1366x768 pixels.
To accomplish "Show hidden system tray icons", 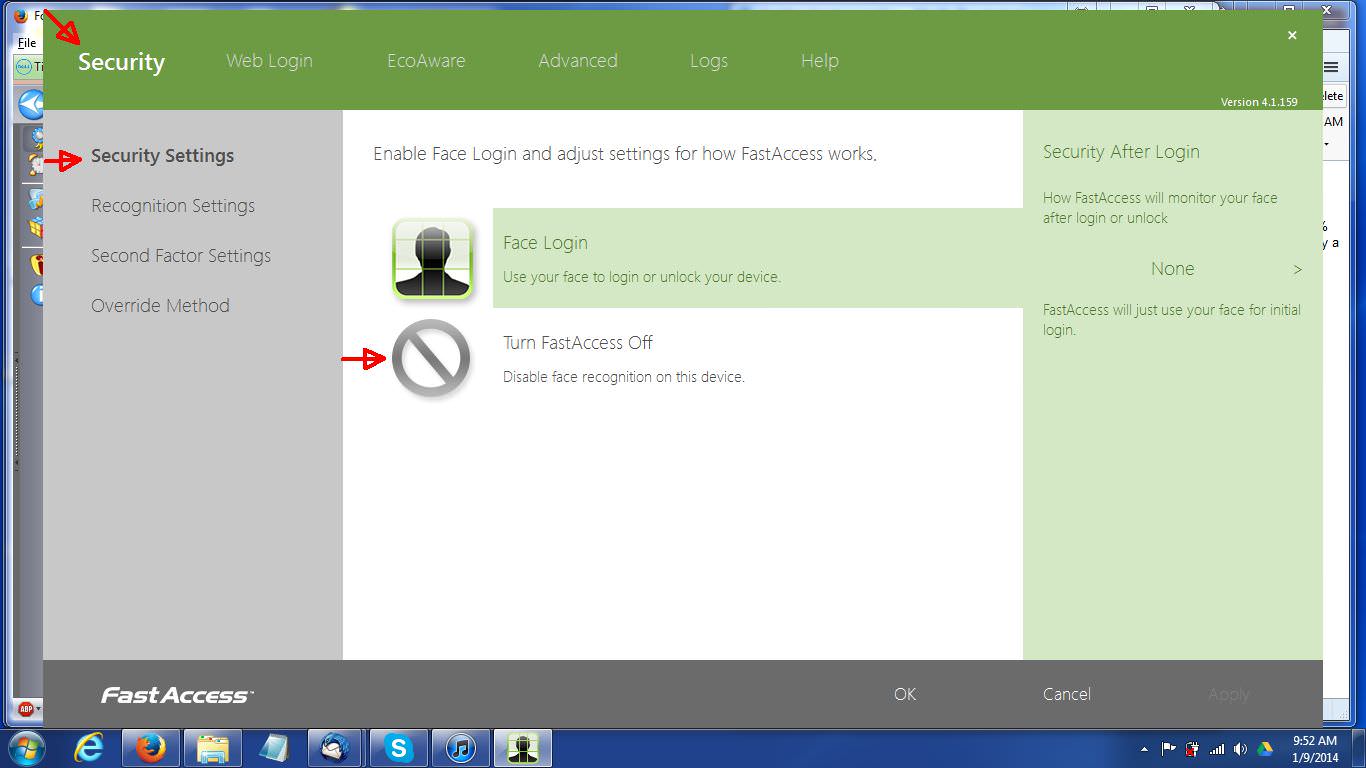I will coord(1144,749).
